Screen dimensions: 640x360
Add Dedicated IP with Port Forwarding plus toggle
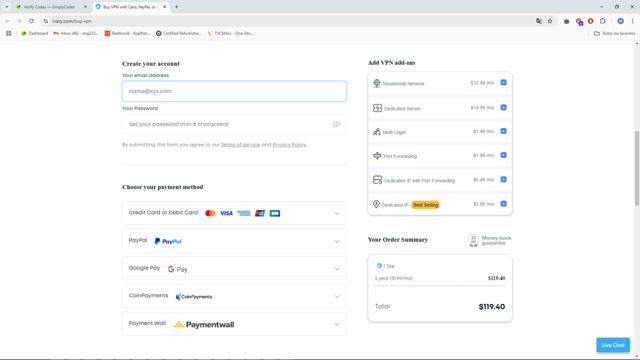tap(503, 179)
